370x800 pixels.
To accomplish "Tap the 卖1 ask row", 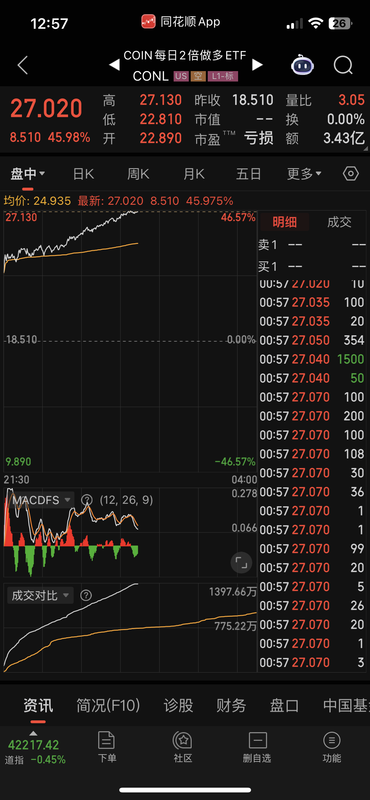I will [x=312, y=245].
